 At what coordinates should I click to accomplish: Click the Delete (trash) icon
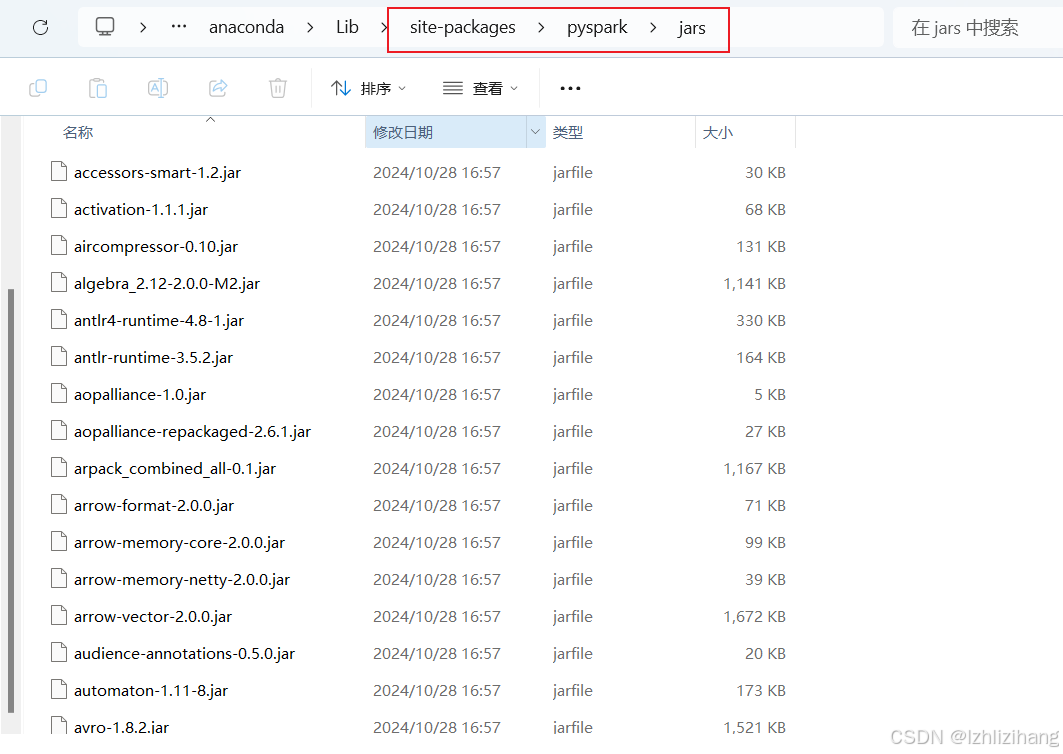(x=277, y=88)
